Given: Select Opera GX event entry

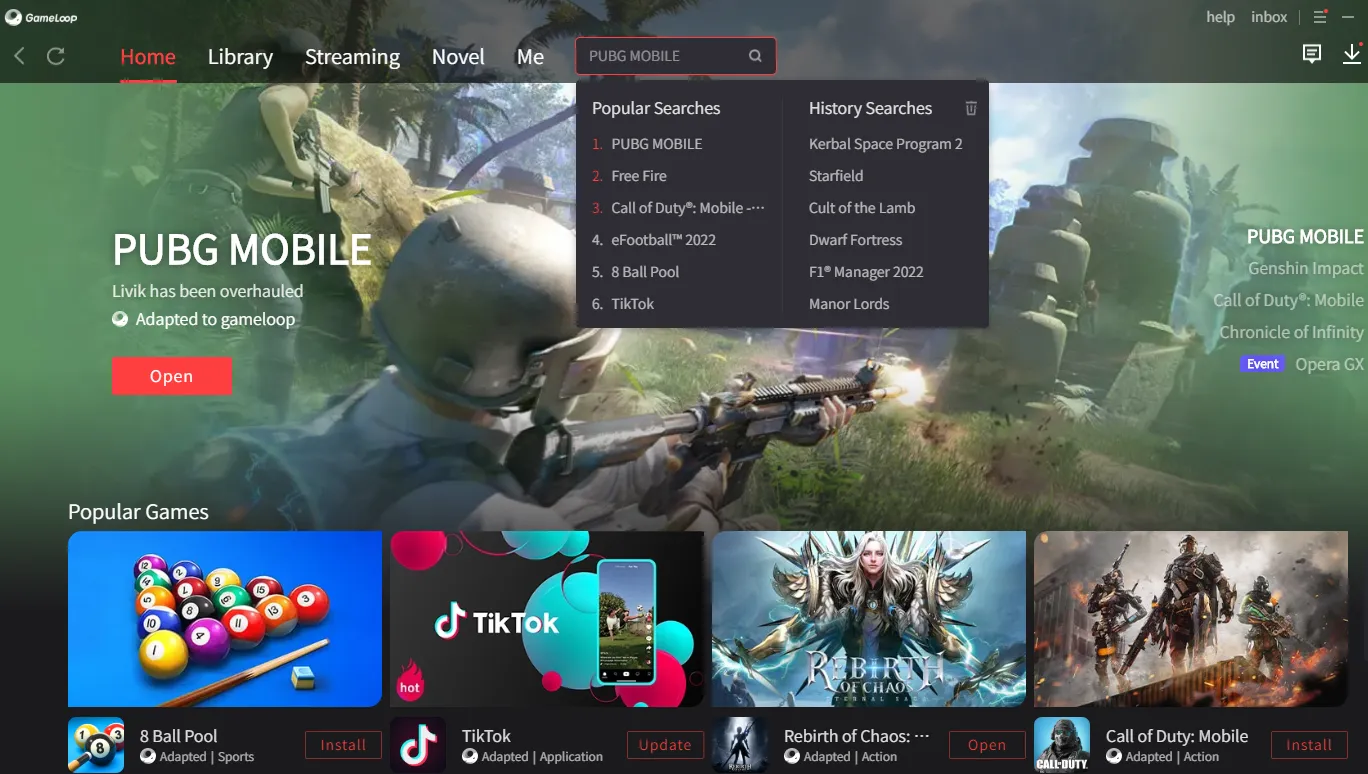Looking at the screenshot, I should [1329, 364].
